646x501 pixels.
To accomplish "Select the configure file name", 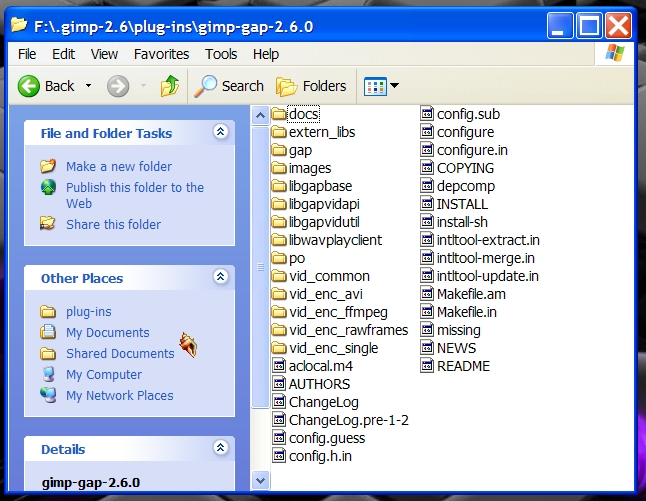I will coord(466,132).
